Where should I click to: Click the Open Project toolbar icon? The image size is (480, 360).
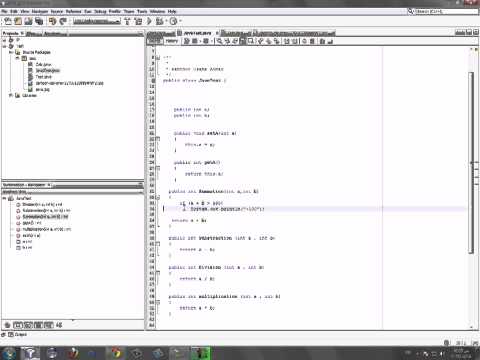(28, 21)
